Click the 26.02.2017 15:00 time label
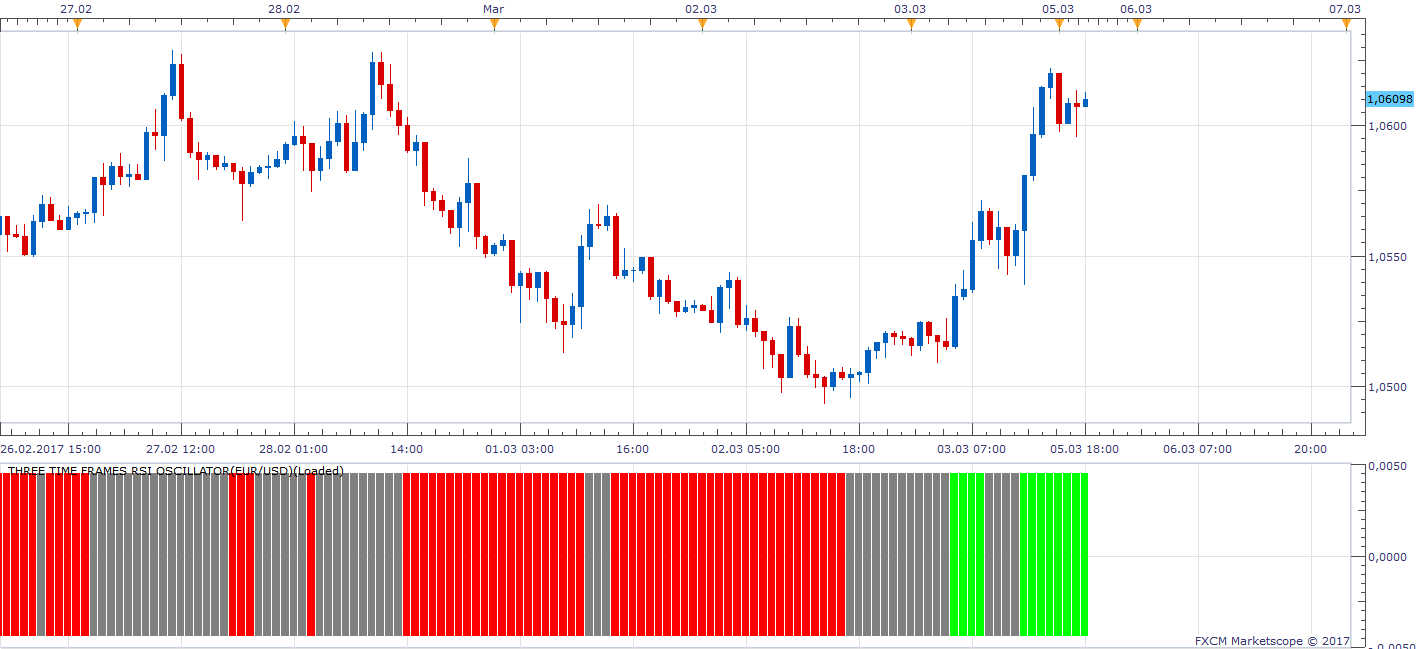Screen dimensions: 1423x649 point(50,449)
